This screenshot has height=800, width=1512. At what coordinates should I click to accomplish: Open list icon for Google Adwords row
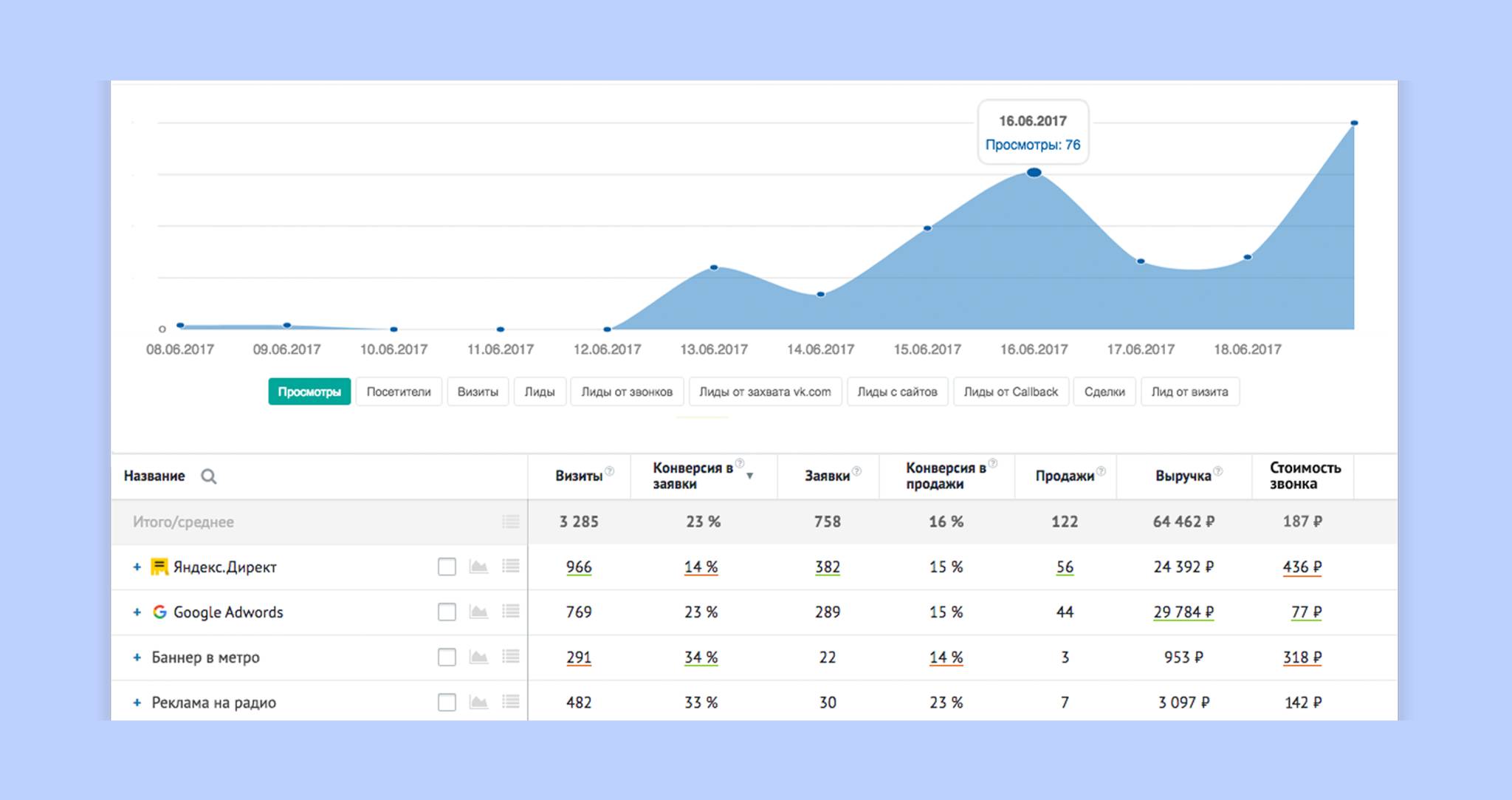click(x=510, y=612)
